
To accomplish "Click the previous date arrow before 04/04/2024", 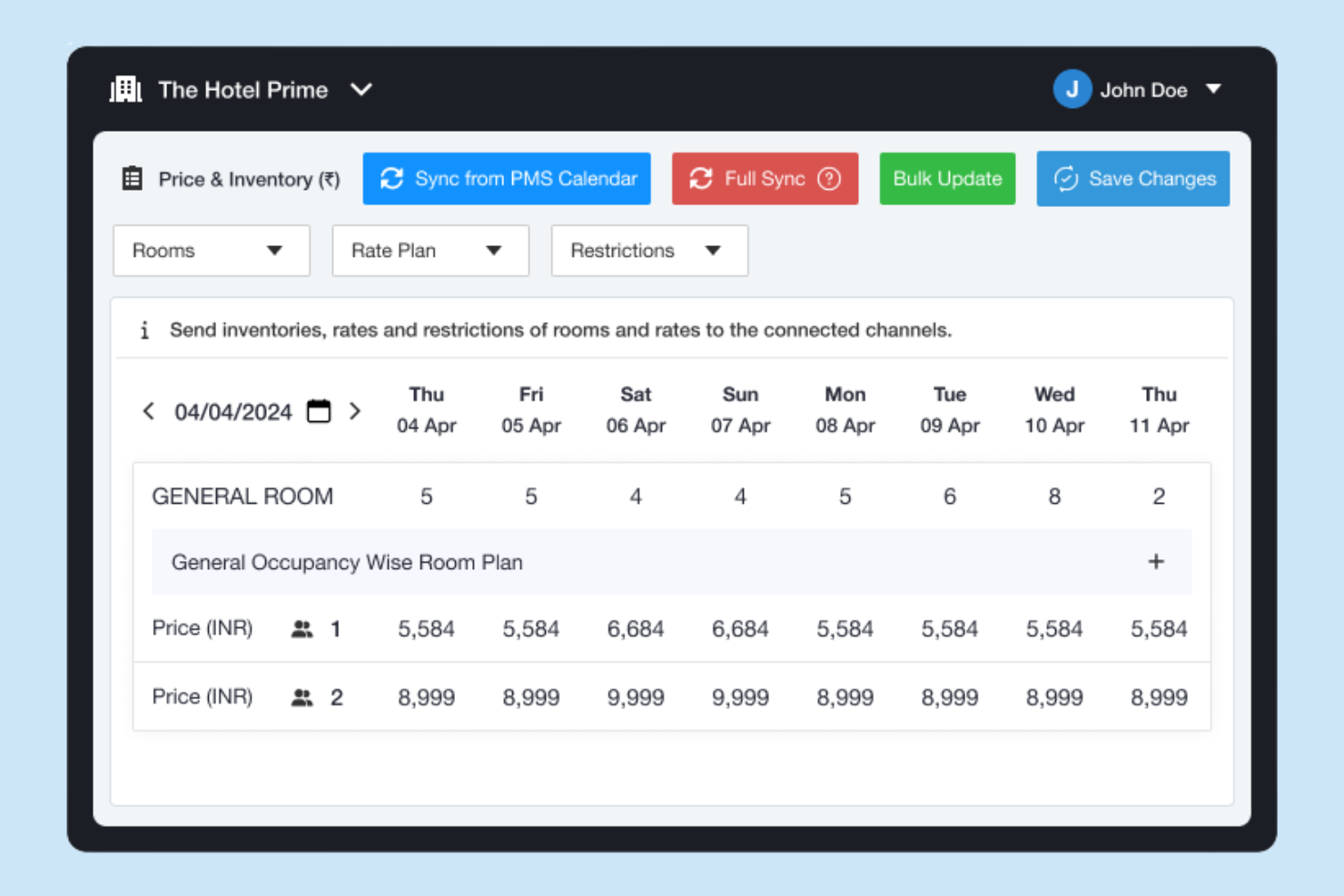I will coord(149,411).
